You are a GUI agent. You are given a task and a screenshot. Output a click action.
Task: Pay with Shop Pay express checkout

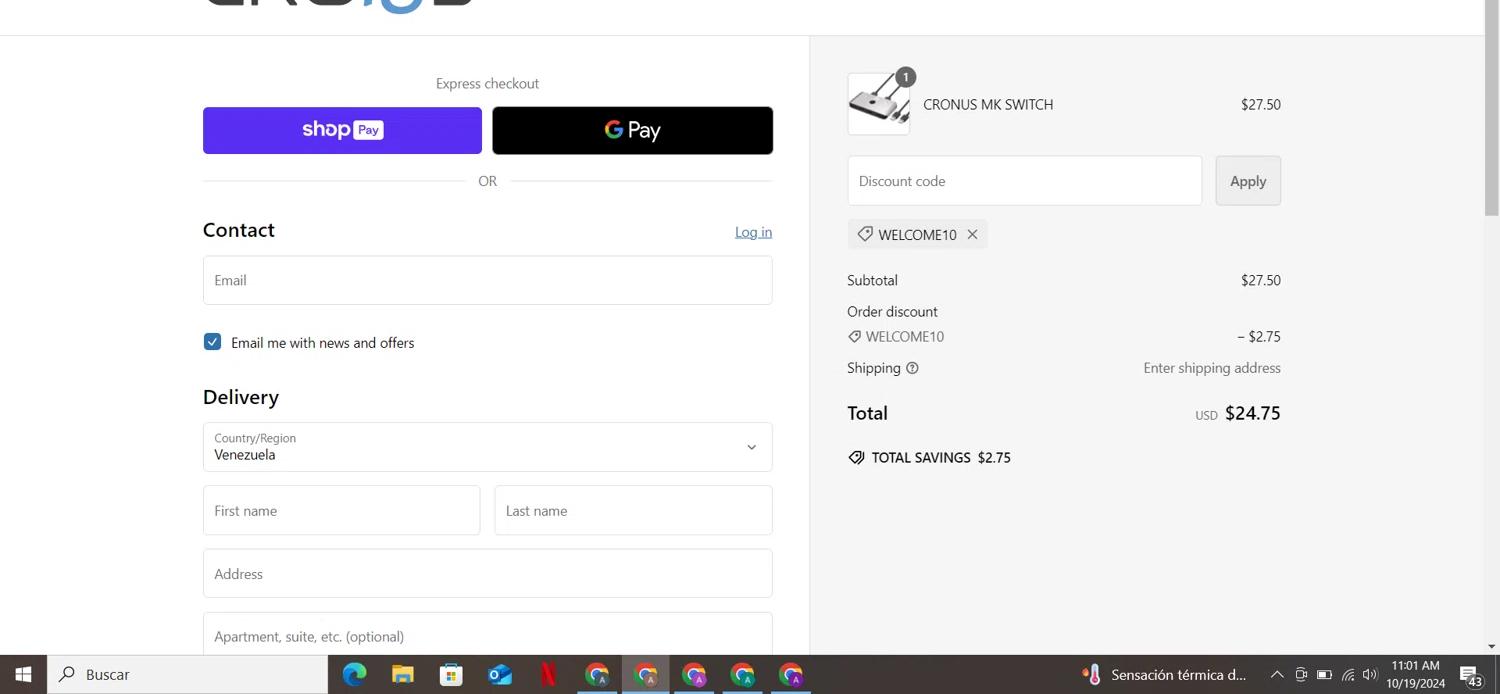[342, 130]
